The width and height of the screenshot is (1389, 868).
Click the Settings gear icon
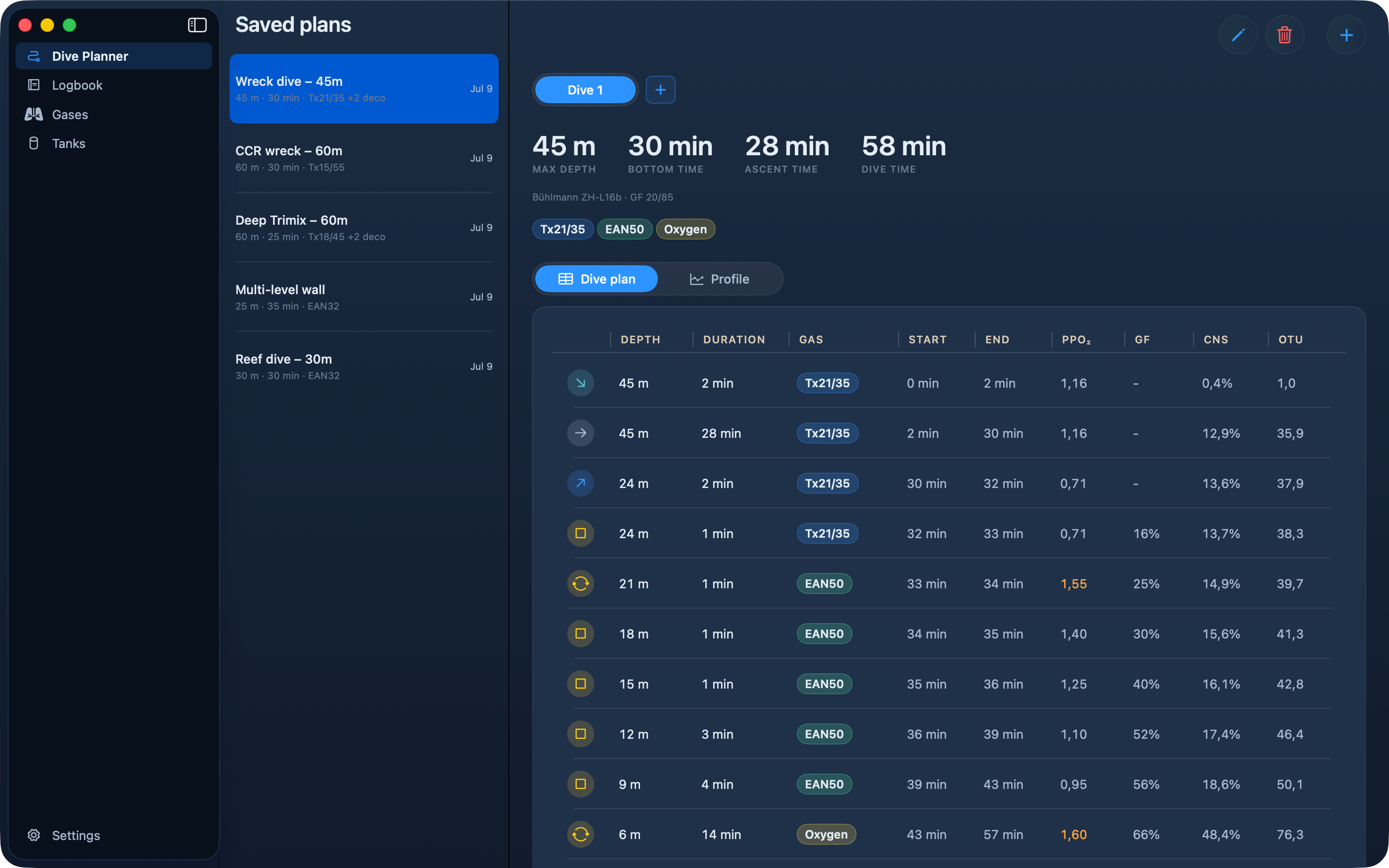click(34, 835)
